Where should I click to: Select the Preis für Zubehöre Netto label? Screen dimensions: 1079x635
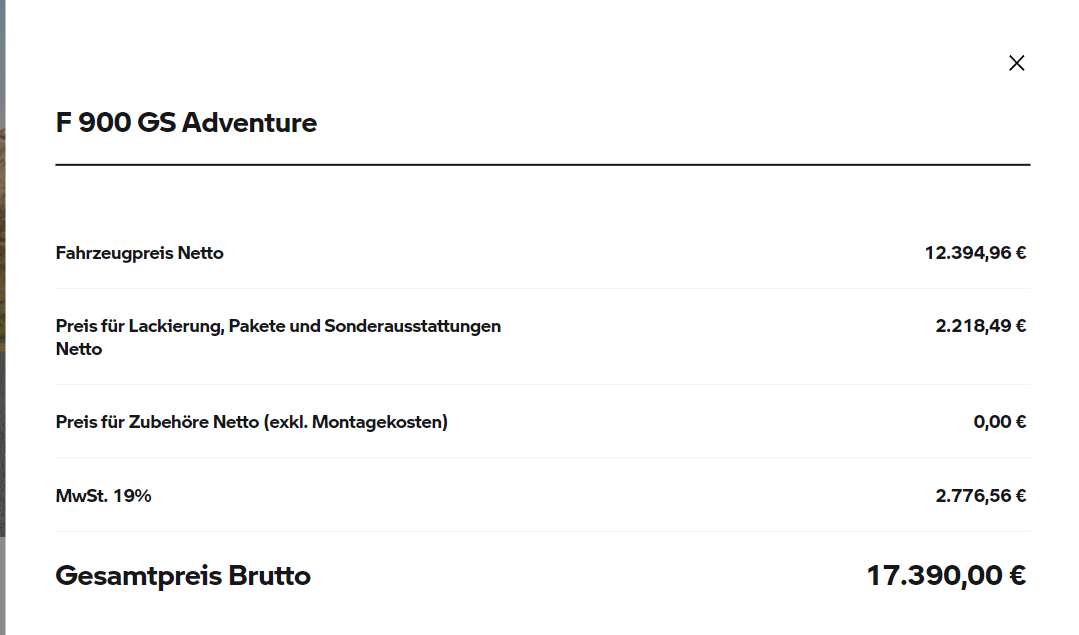click(x=158, y=422)
